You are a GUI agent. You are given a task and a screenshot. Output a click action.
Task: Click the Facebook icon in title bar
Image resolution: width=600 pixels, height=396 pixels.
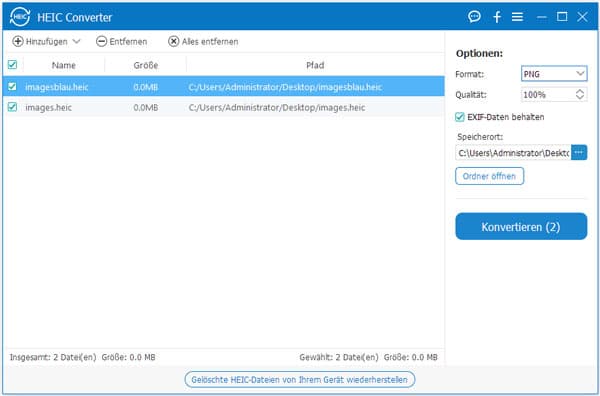click(497, 17)
